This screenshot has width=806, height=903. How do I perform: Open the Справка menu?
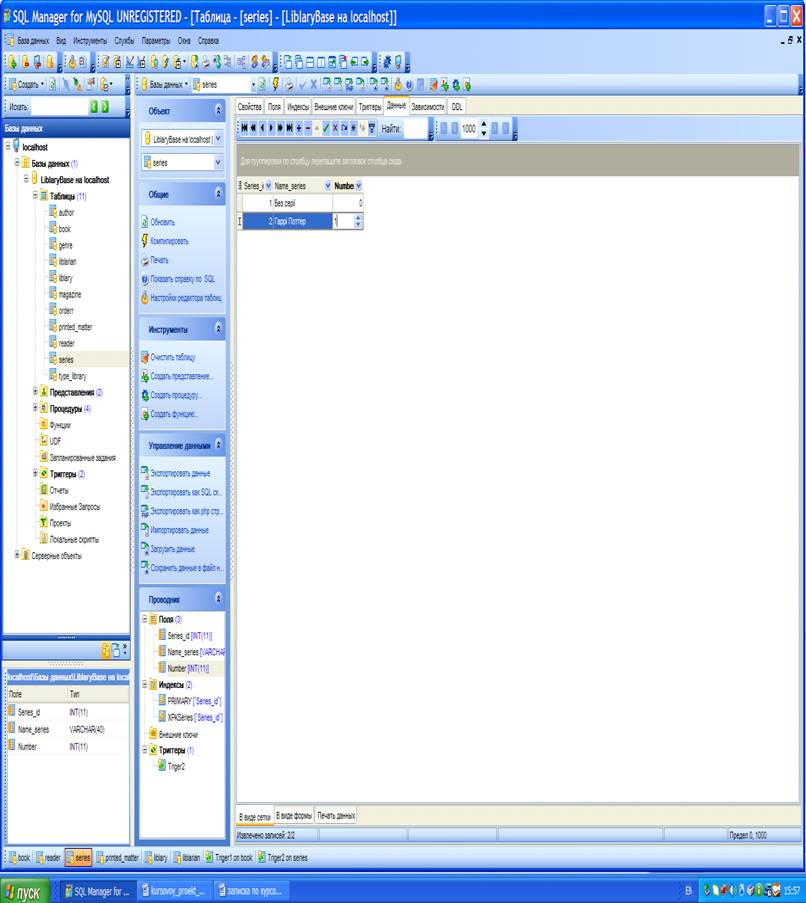[x=208, y=41]
